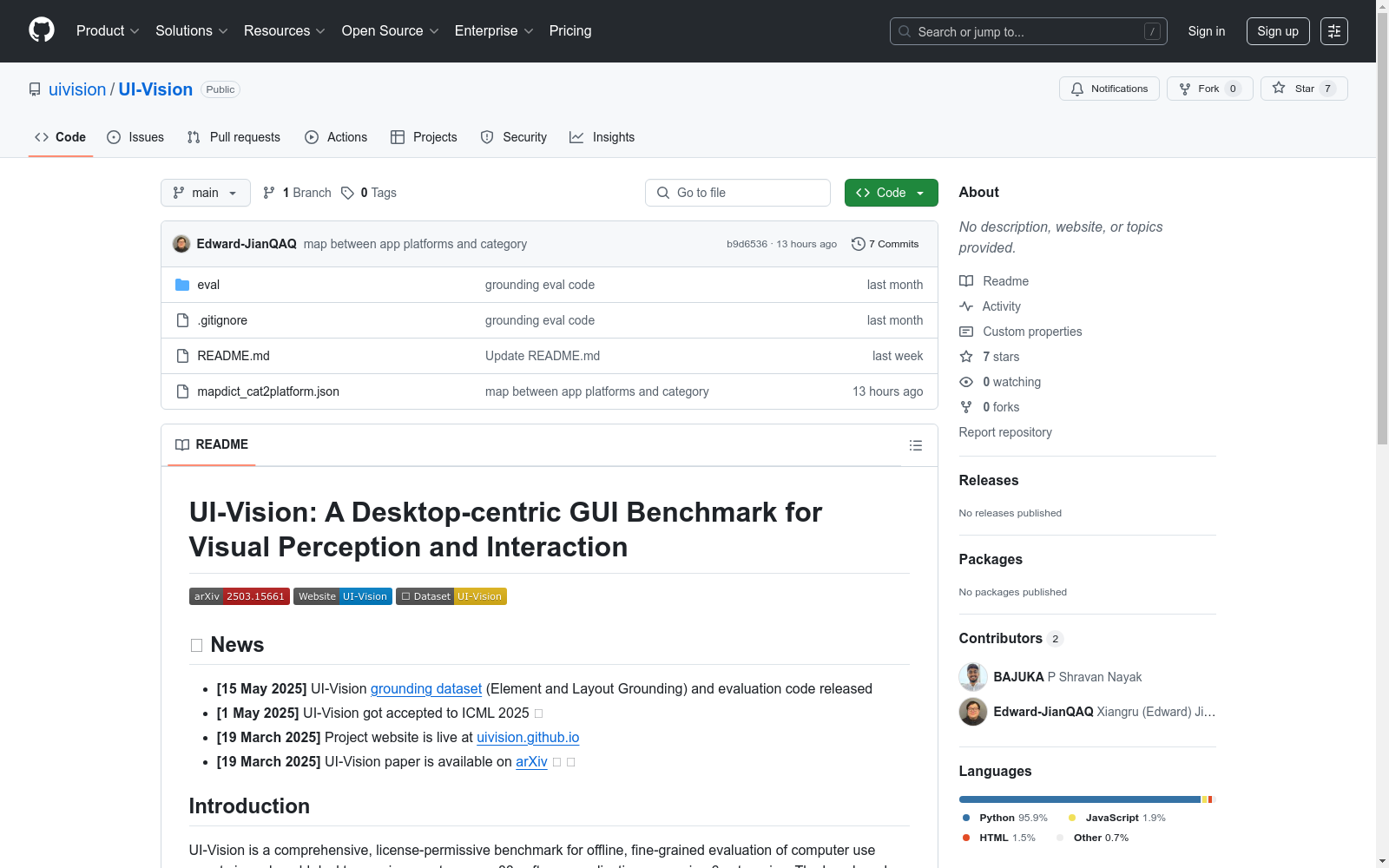Click the .gitignore file icon
1389x868 pixels.
(x=182, y=320)
